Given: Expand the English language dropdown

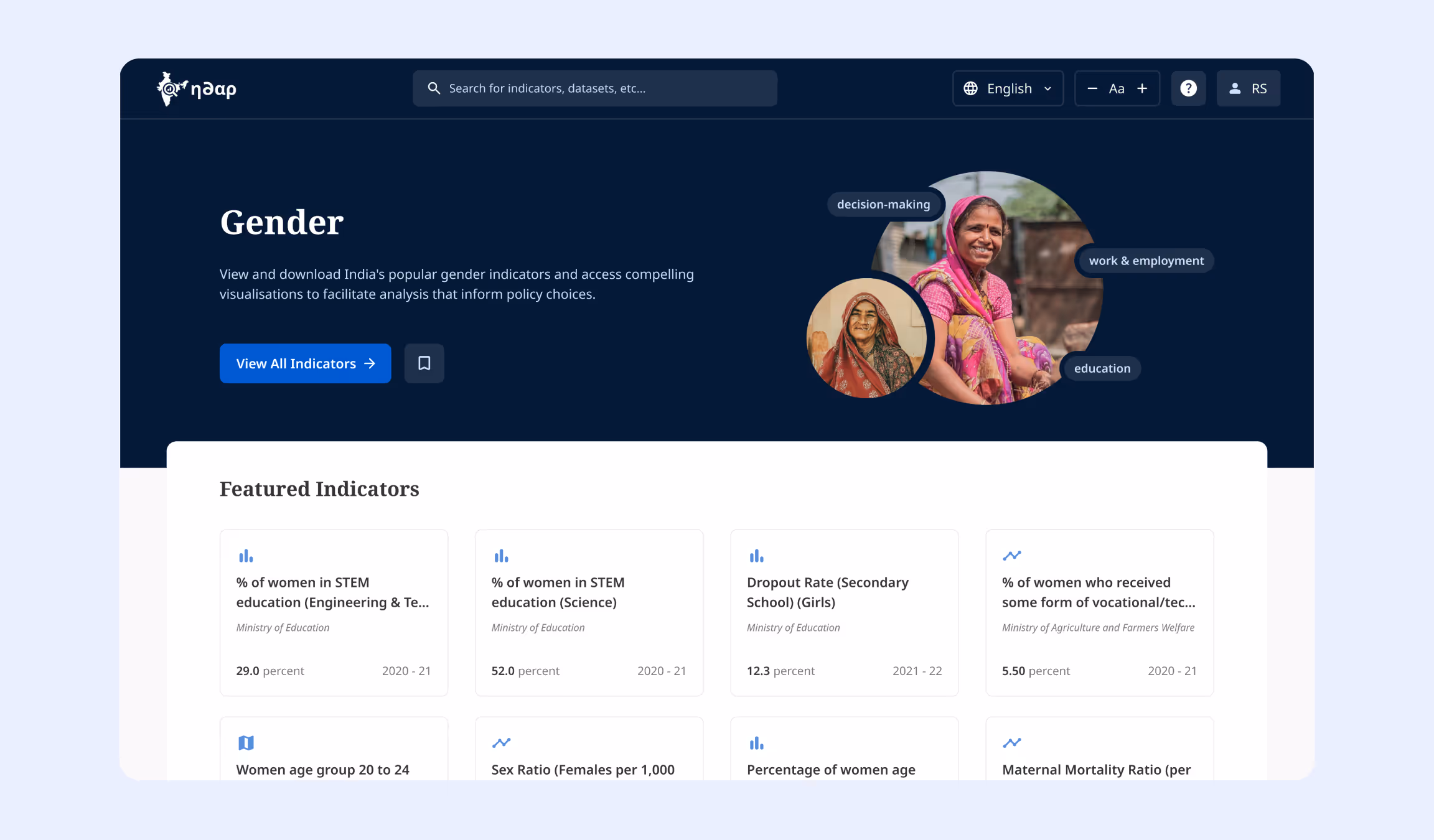Looking at the screenshot, I should click(x=1008, y=88).
